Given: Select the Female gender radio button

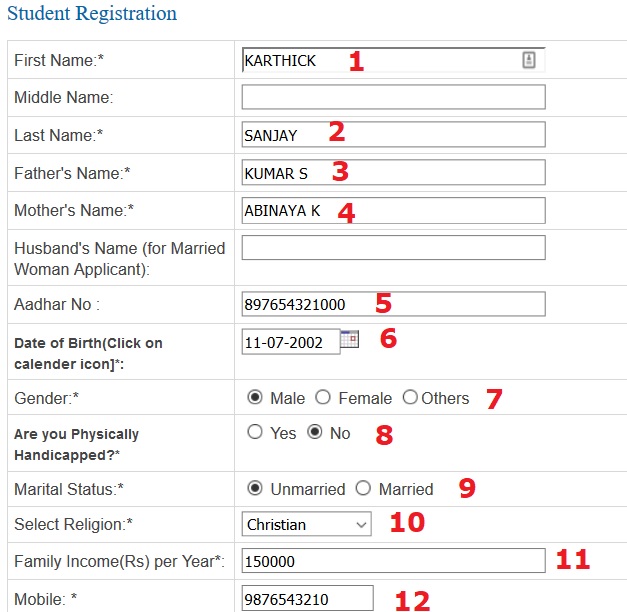Looking at the screenshot, I should pyautogui.click(x=323, y=398).
